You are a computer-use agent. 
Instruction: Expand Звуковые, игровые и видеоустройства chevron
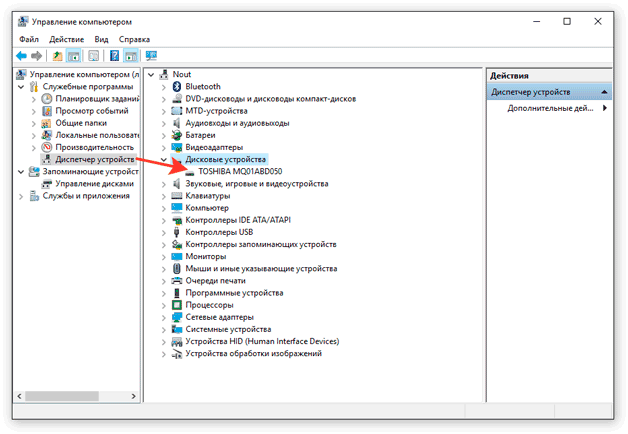pos(163,184)
